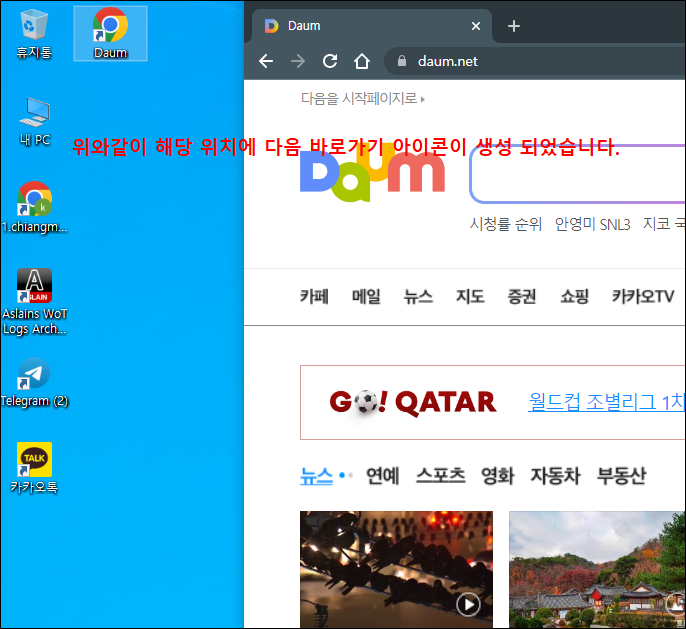Click the browser forward arrow
Viewport: 686px width, 629px height.
click(298, 61)
